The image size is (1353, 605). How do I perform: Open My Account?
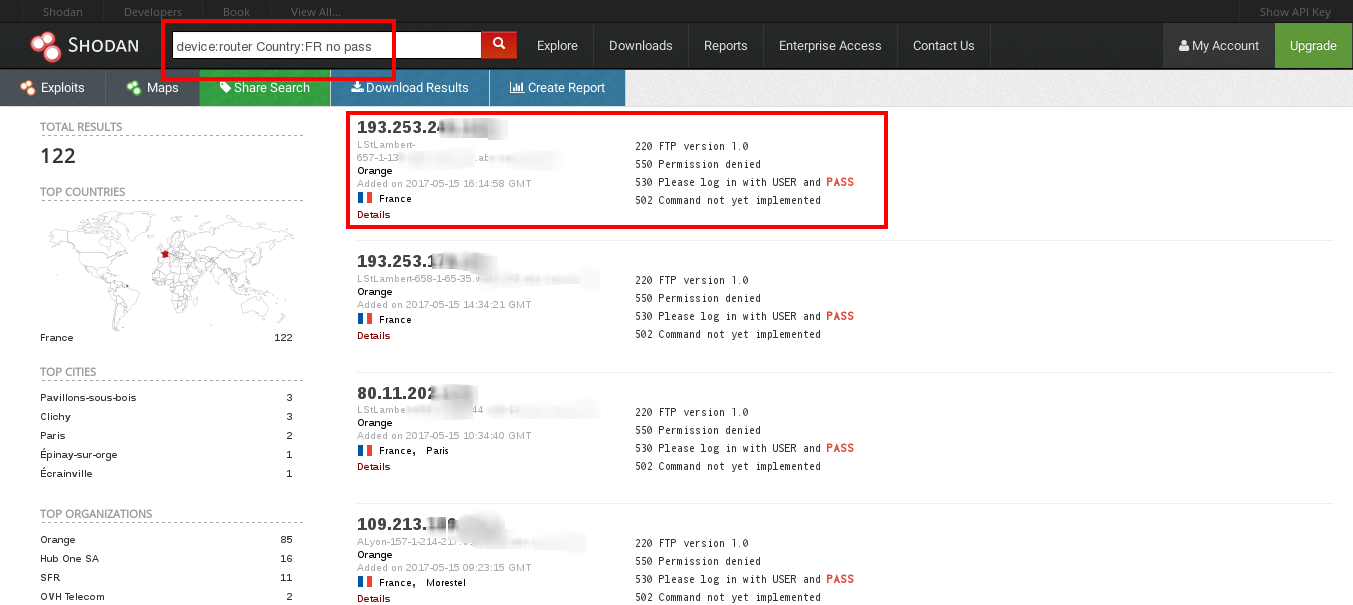(1219, 45)
